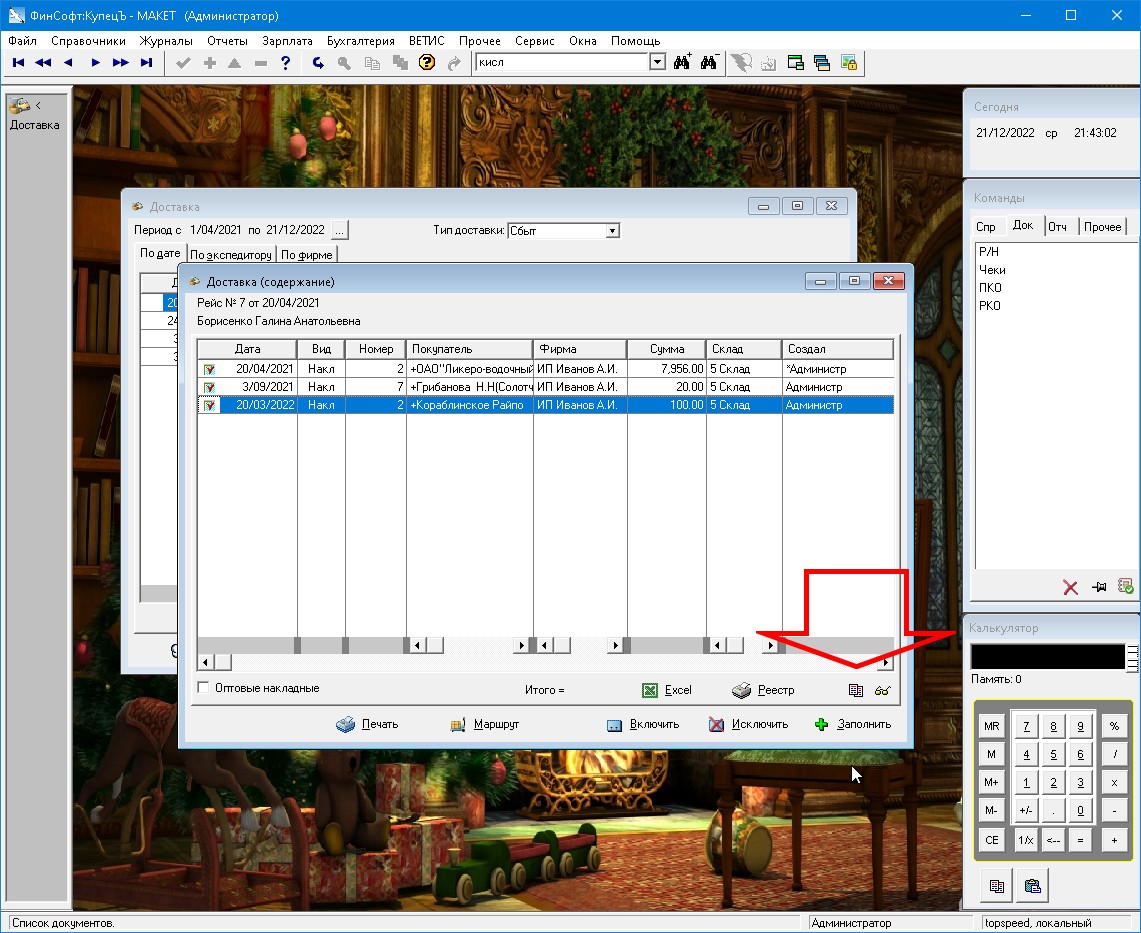1141x933 pixels.
Task: Open period selection with the ellipsis button
Action: pos(340,231)
